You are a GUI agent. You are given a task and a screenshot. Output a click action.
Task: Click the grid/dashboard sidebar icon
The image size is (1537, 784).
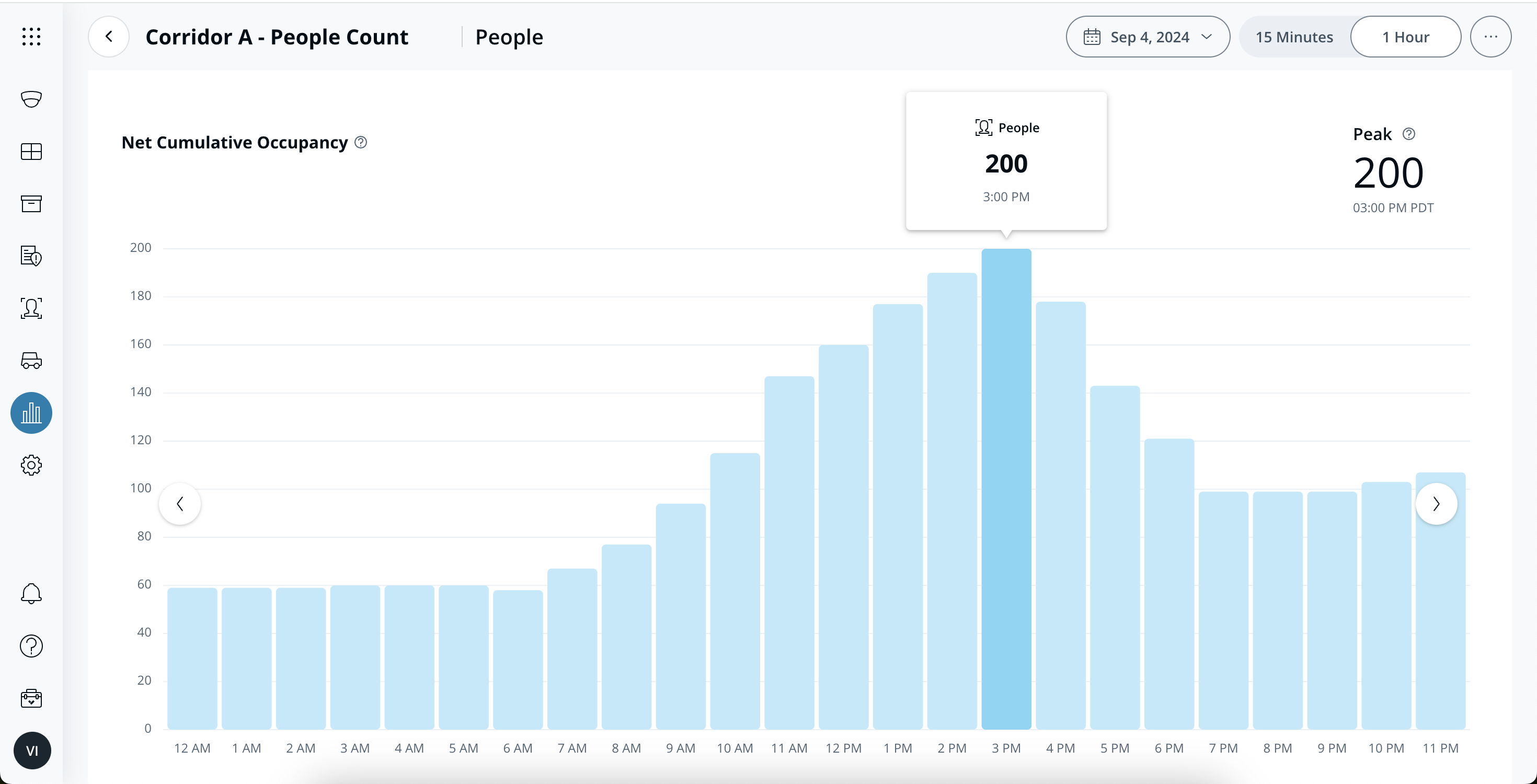tap(29, 152)
